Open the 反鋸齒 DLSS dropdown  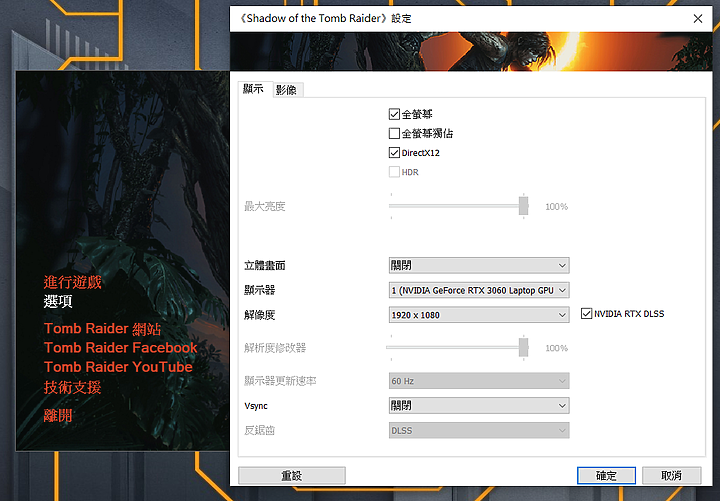click(x=479, y=430)
